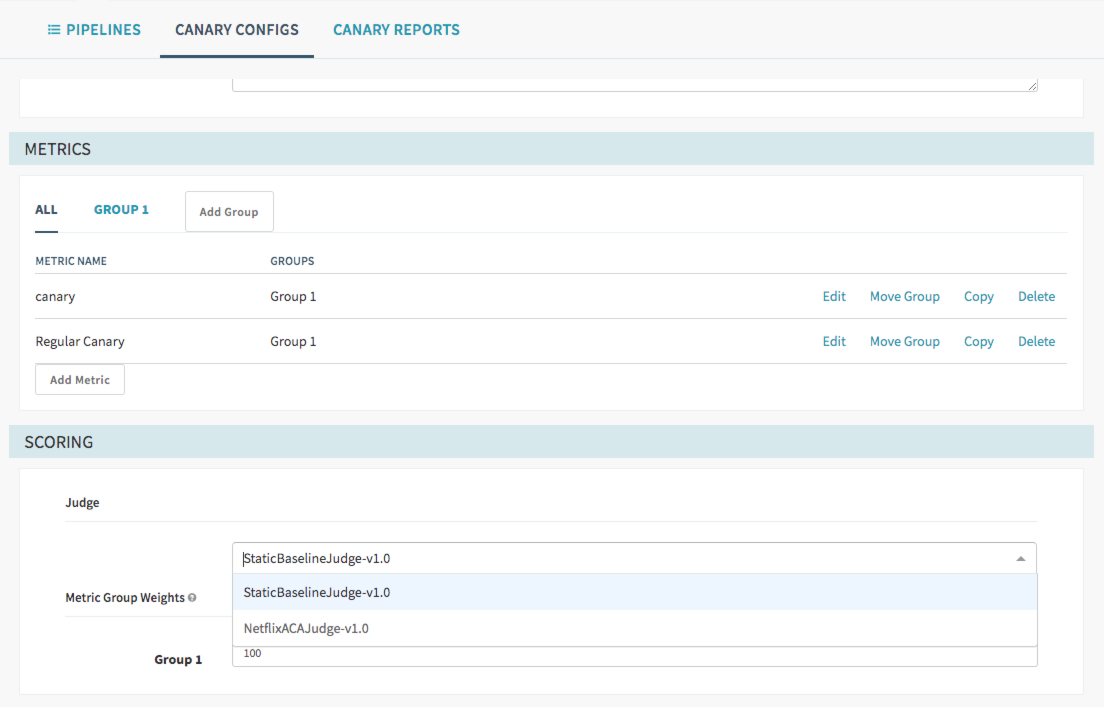Click the Add Group button

tap(229, 212)
